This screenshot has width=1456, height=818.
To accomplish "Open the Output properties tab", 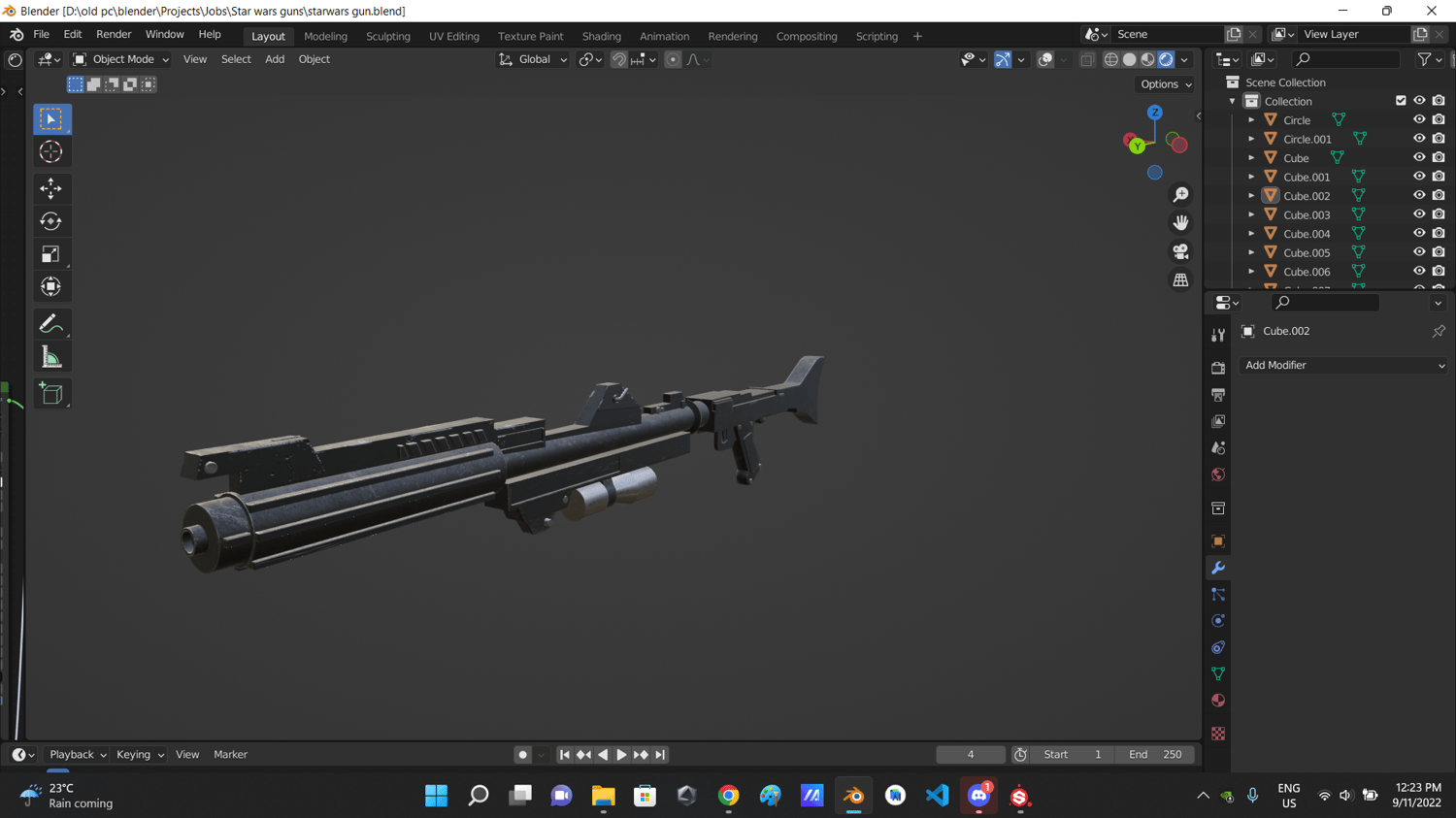I will (x=1218, y=395).
